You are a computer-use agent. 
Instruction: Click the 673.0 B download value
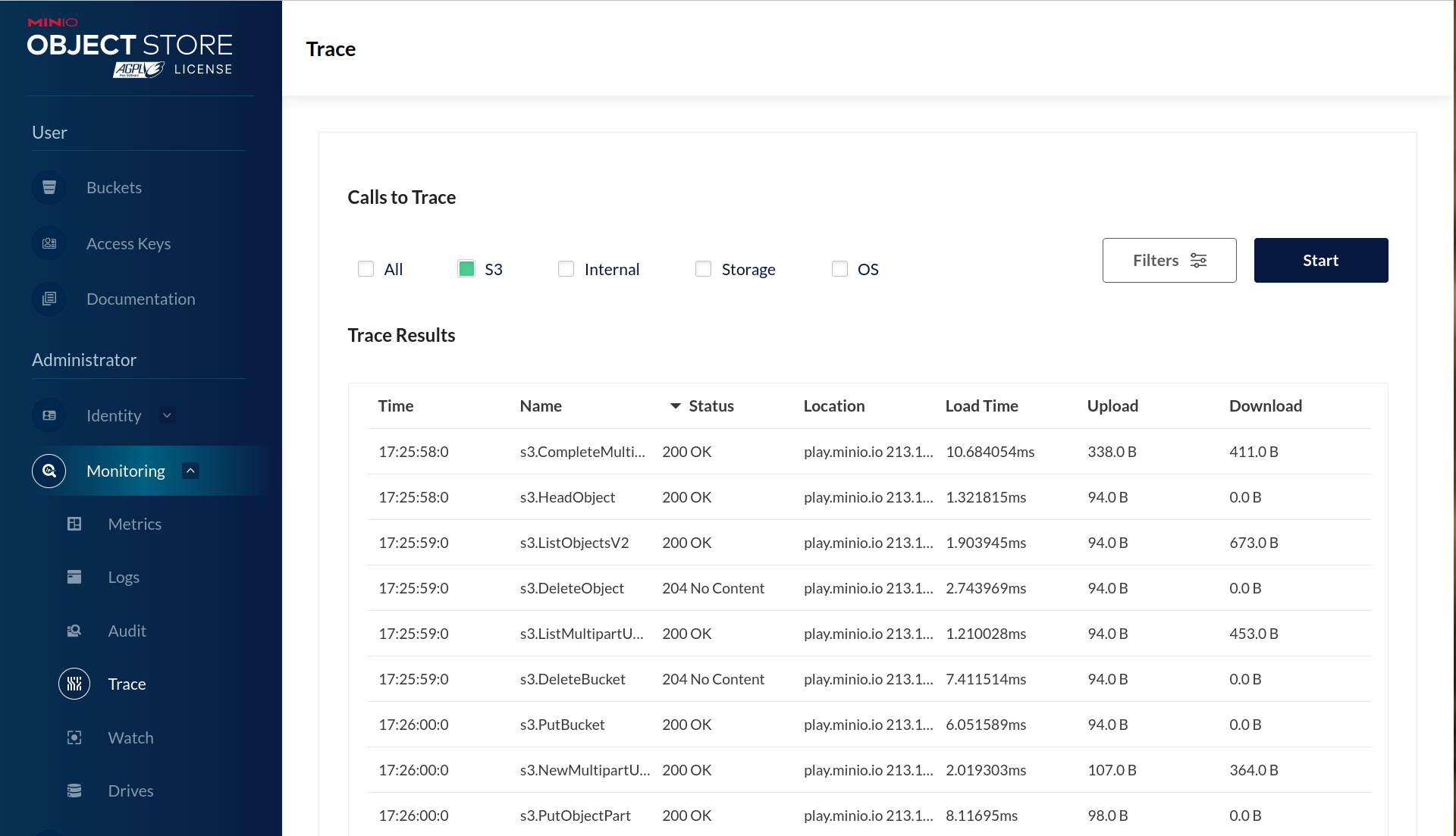(1254, 543)
